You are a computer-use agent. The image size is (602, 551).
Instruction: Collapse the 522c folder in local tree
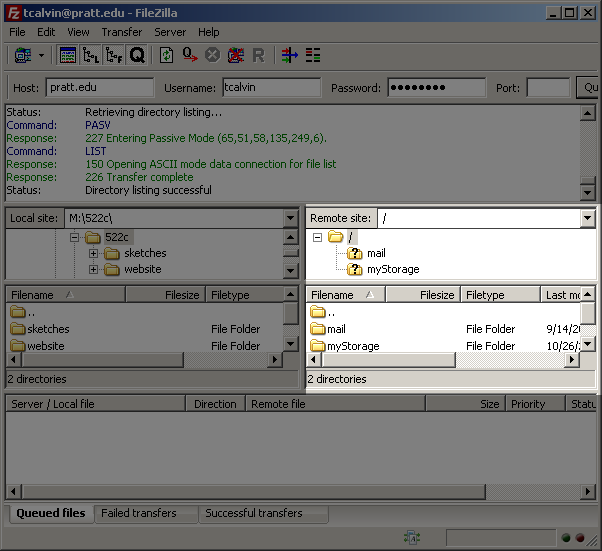click(74, 237)
